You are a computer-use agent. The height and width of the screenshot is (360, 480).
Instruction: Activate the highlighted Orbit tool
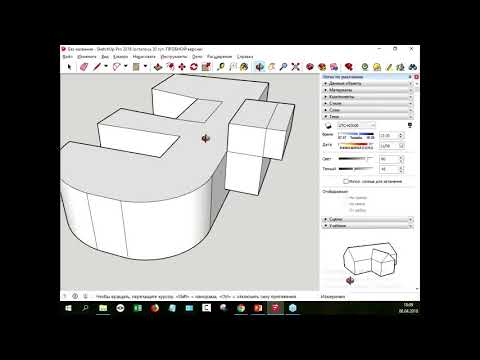click(x=259, y=67)
